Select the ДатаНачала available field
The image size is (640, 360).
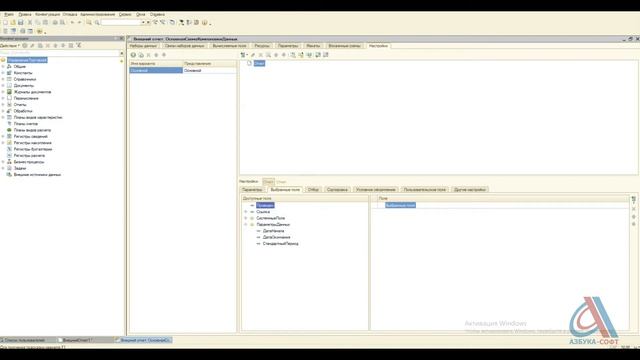coord(273,231)
